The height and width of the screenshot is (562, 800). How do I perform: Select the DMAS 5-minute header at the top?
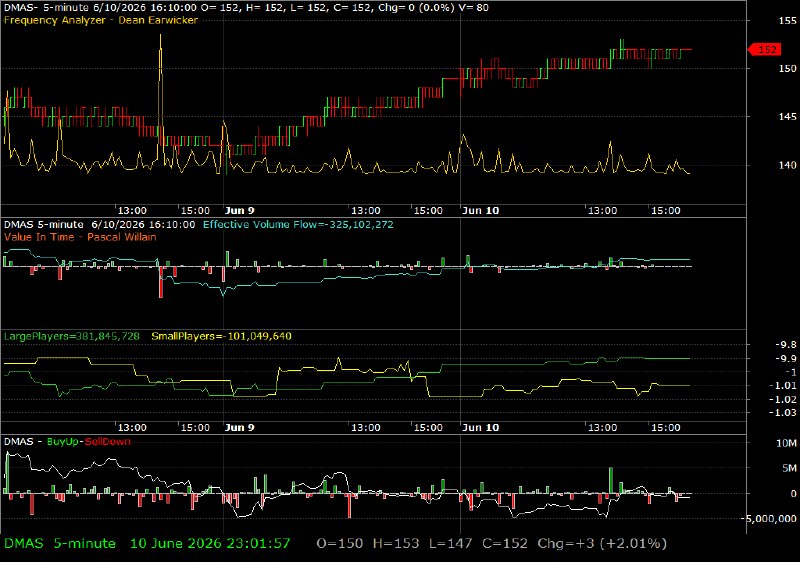pyautogui.click(x=246, y=8)
